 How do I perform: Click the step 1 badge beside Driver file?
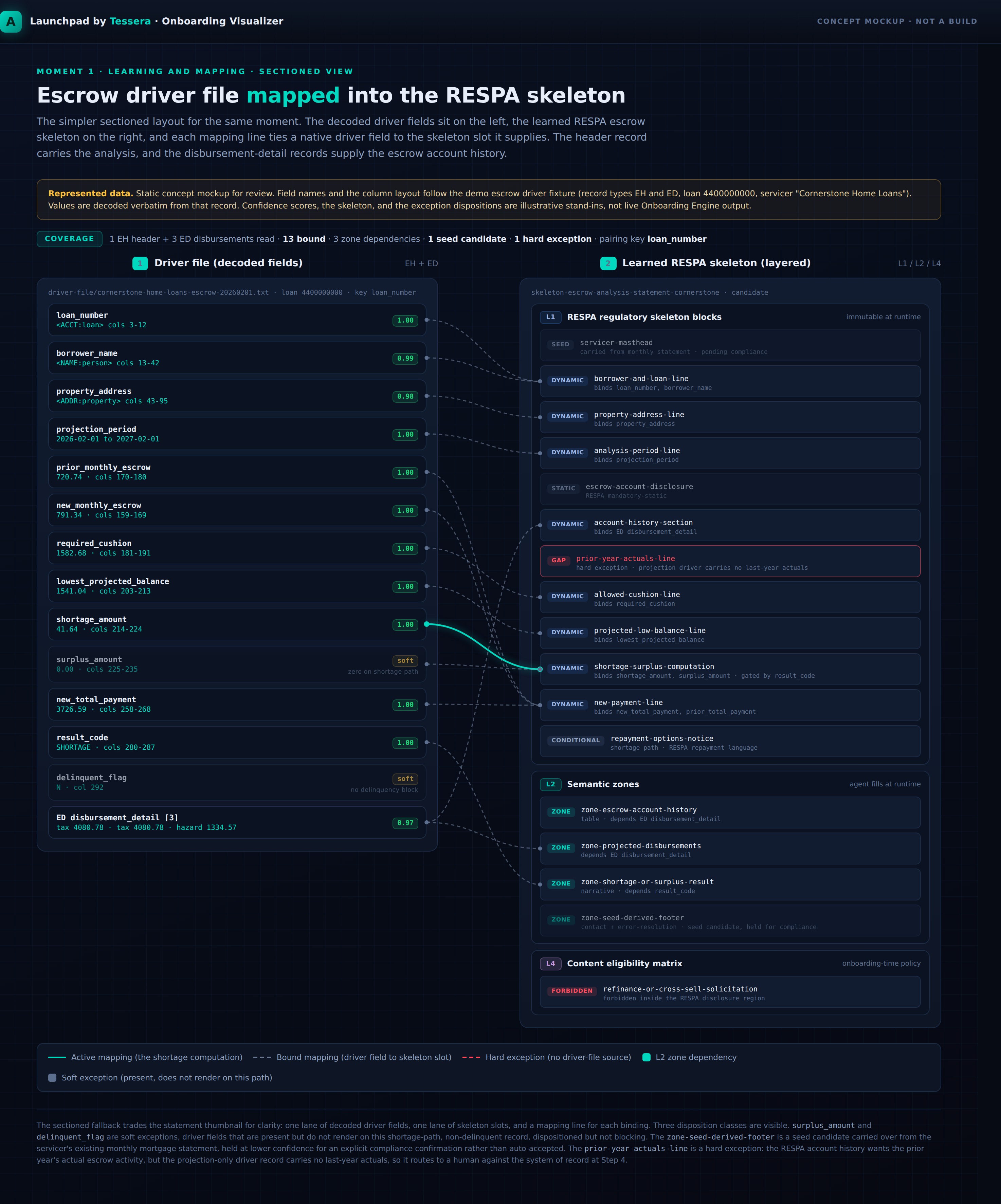[140, 263]
